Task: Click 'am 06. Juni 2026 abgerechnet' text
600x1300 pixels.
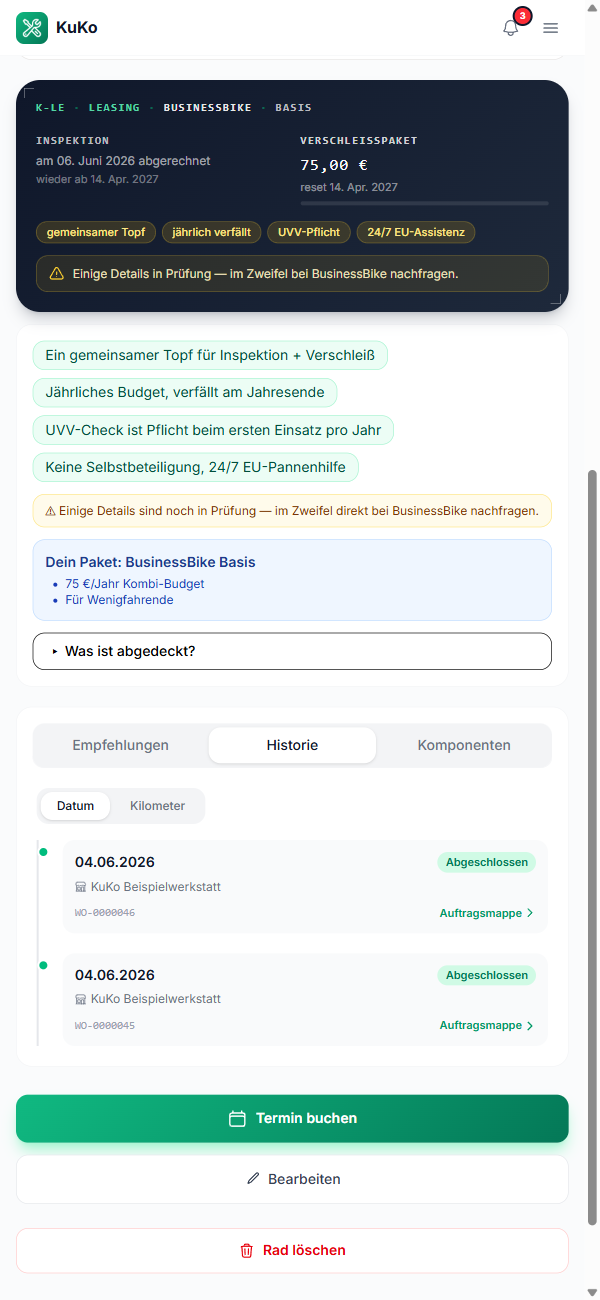Action: point(123,161)
